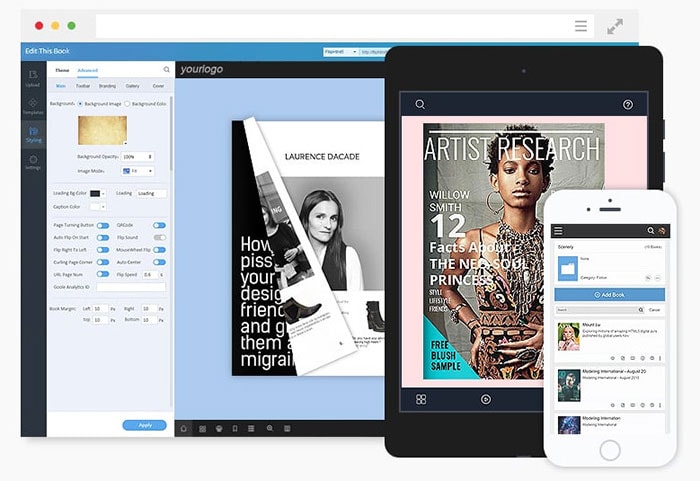
Task: Toggle the QRCode switch
Action: pyautogui.click(x=159, y=226)
